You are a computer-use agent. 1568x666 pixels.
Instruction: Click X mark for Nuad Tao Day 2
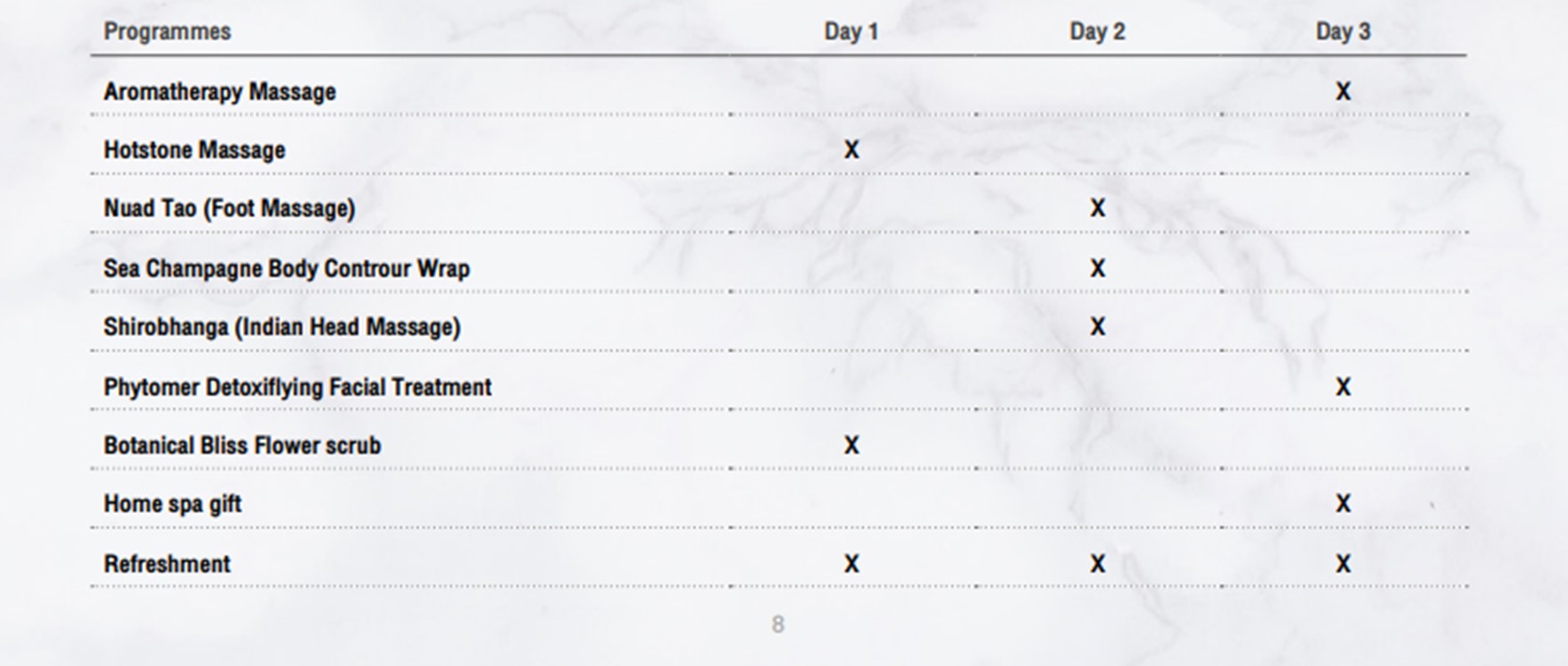pyautogui.click(x=1097, y=208)
